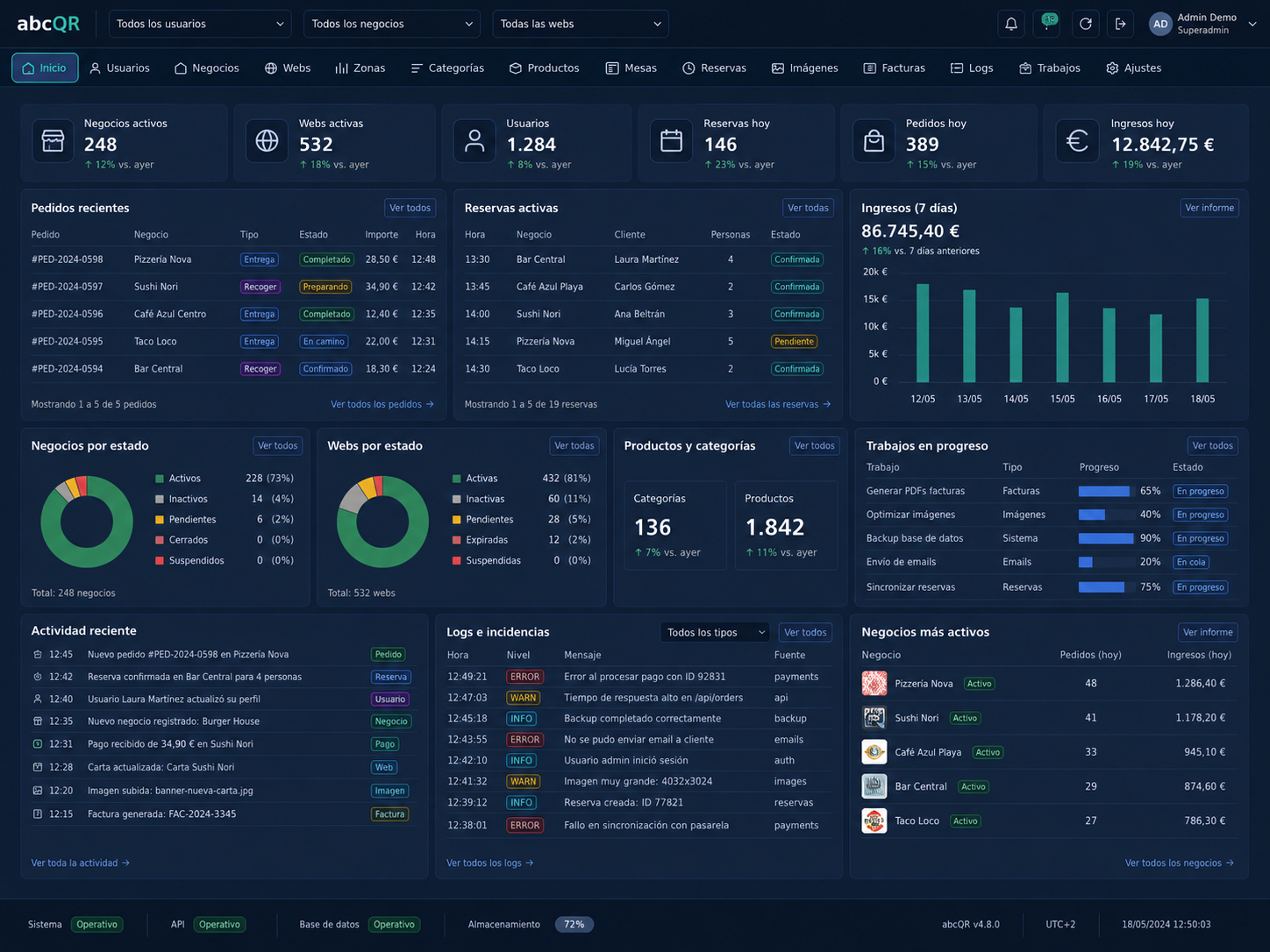Click Backup base de datos progress bar
This screenshot has height=952, width=1270.
pos(1106,538)
